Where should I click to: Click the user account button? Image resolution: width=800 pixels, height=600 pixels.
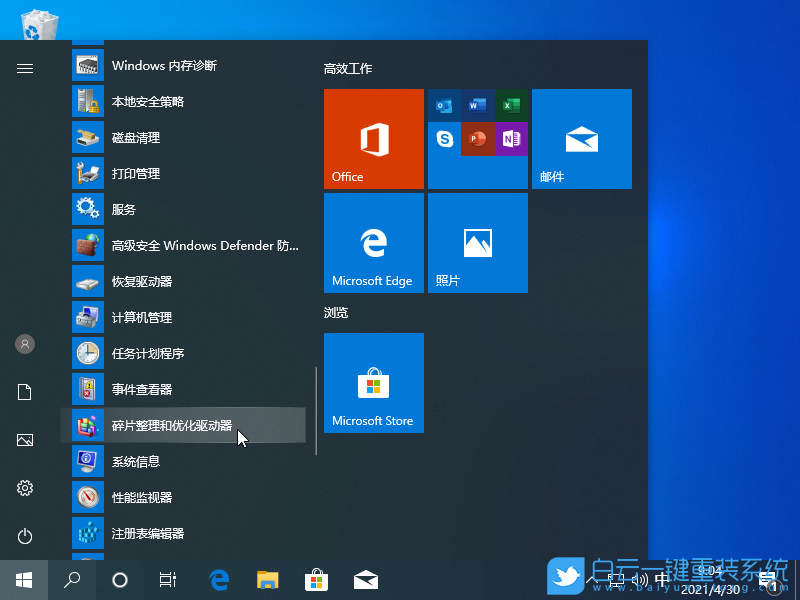(x=24, y=344)
